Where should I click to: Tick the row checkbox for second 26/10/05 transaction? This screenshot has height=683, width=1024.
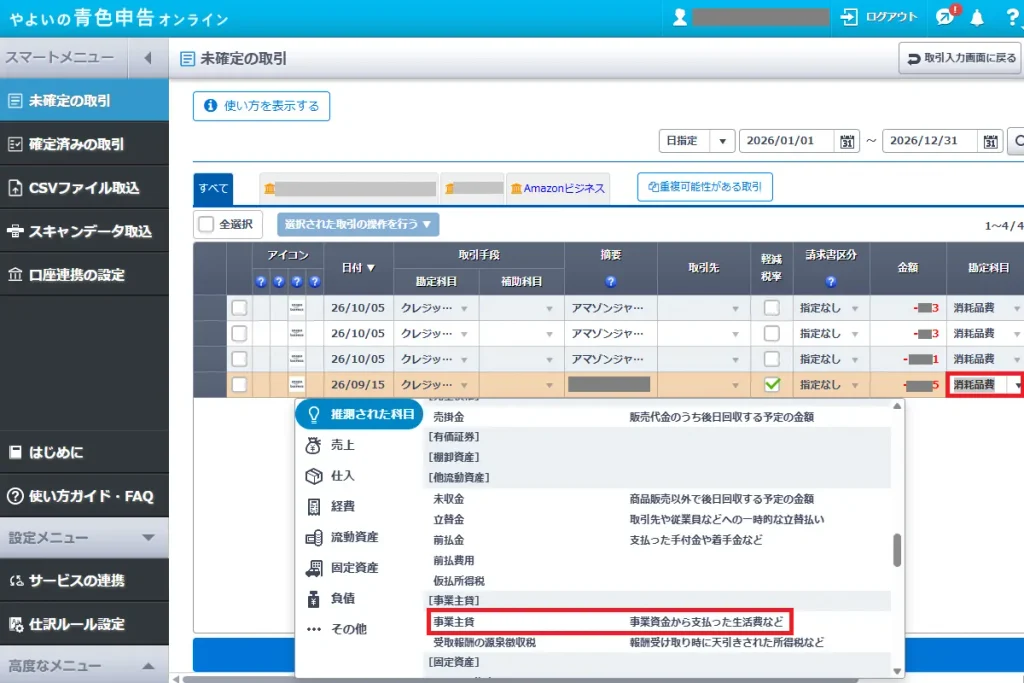pyautogui.click(x=240, y=333)
